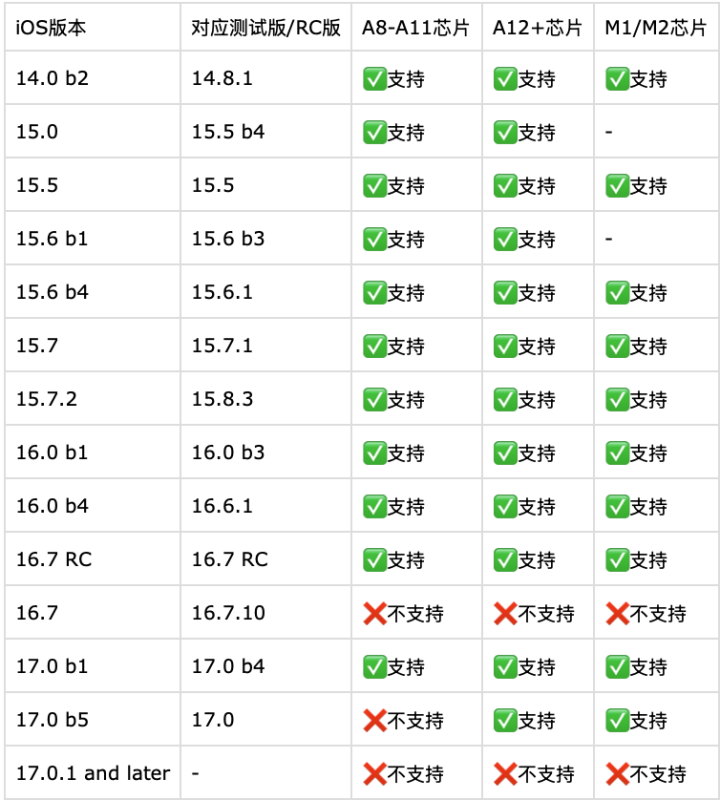
Task: Click the red X for 17.0.1 and later under M1/M2芯片
Action: click(617, 774)
